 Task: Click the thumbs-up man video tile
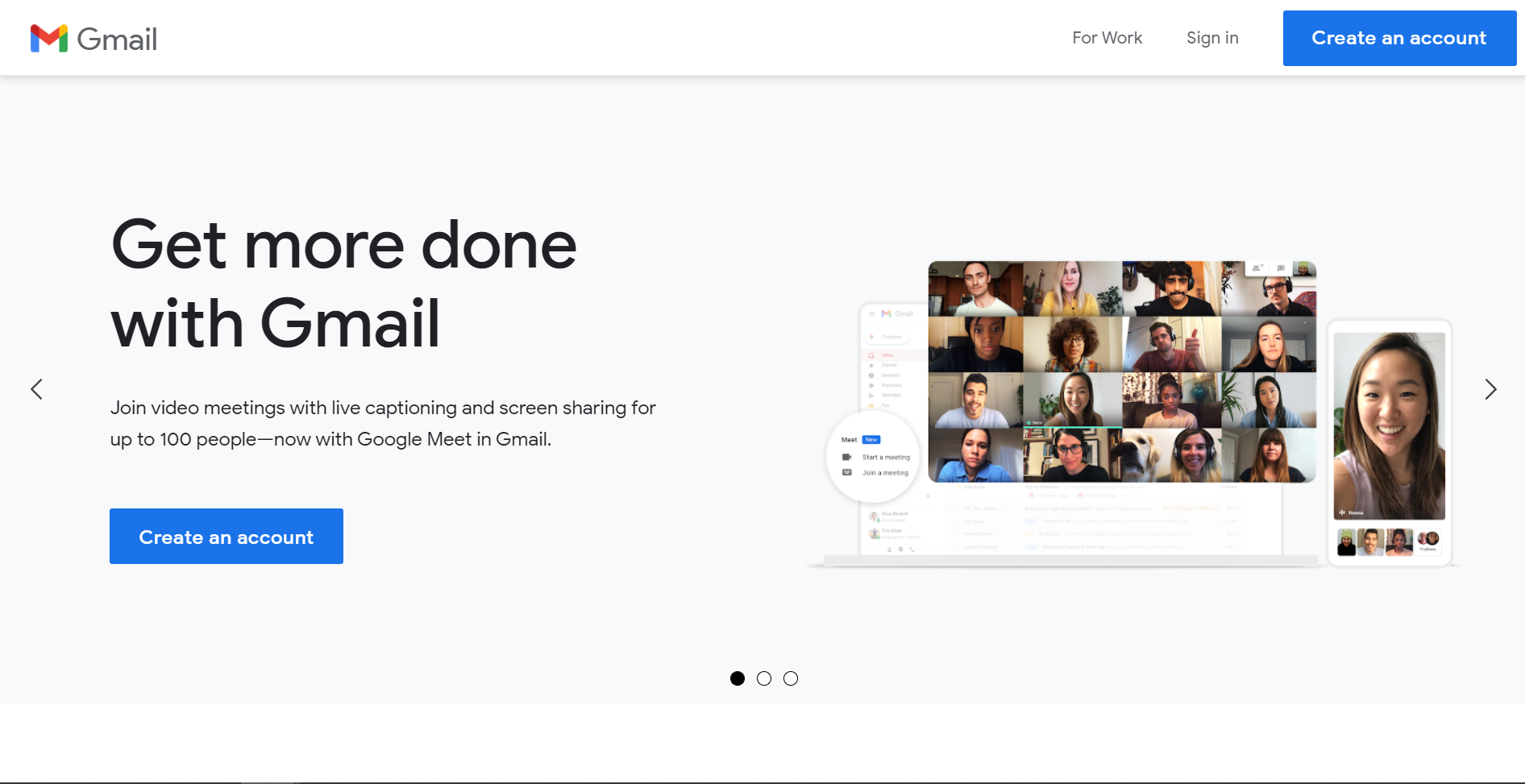[1172, 344]
